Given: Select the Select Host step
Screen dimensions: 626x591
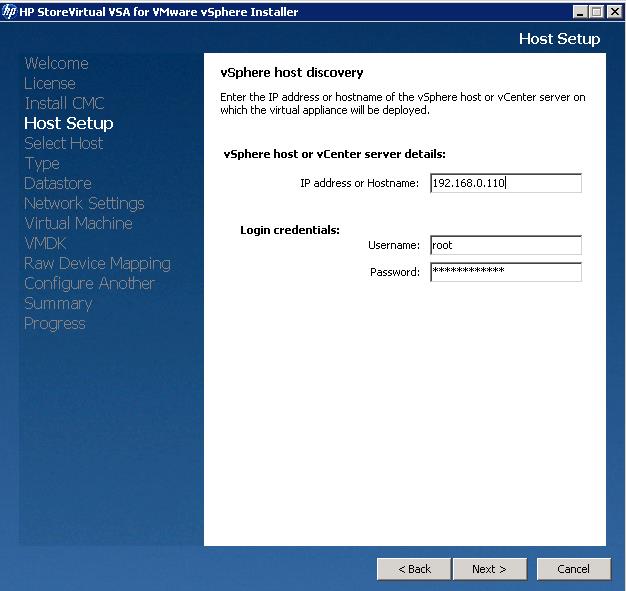Looking at the screenshot, I should [63, 143].
